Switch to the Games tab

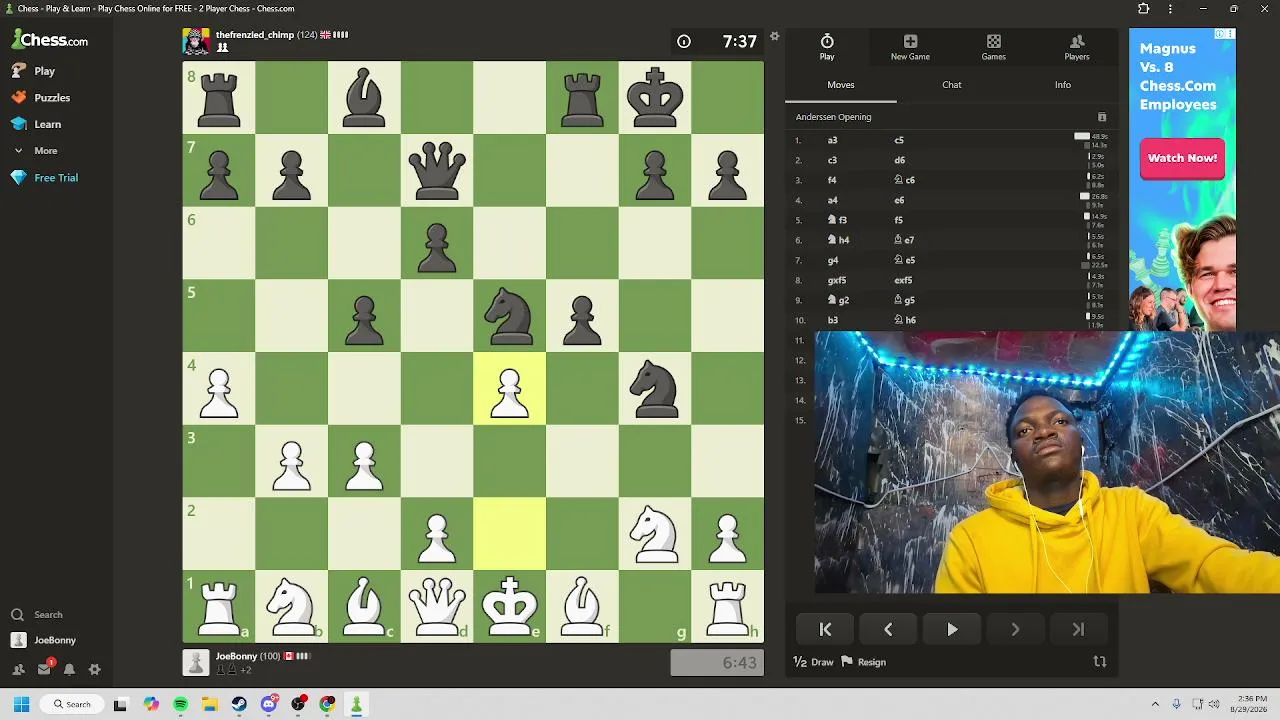click(x=993, y=46)
